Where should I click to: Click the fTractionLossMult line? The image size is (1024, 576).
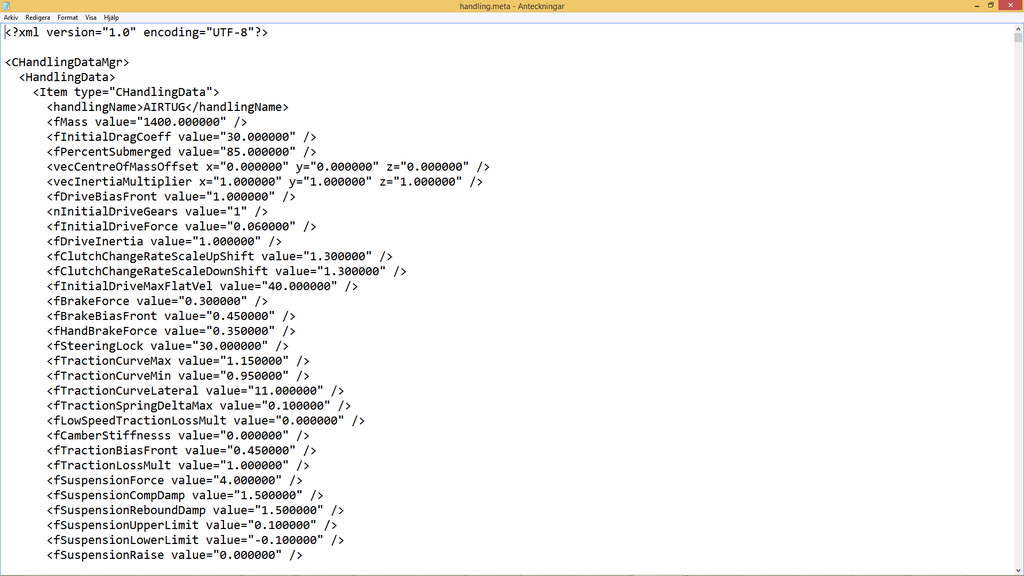(x=178, y=466)
